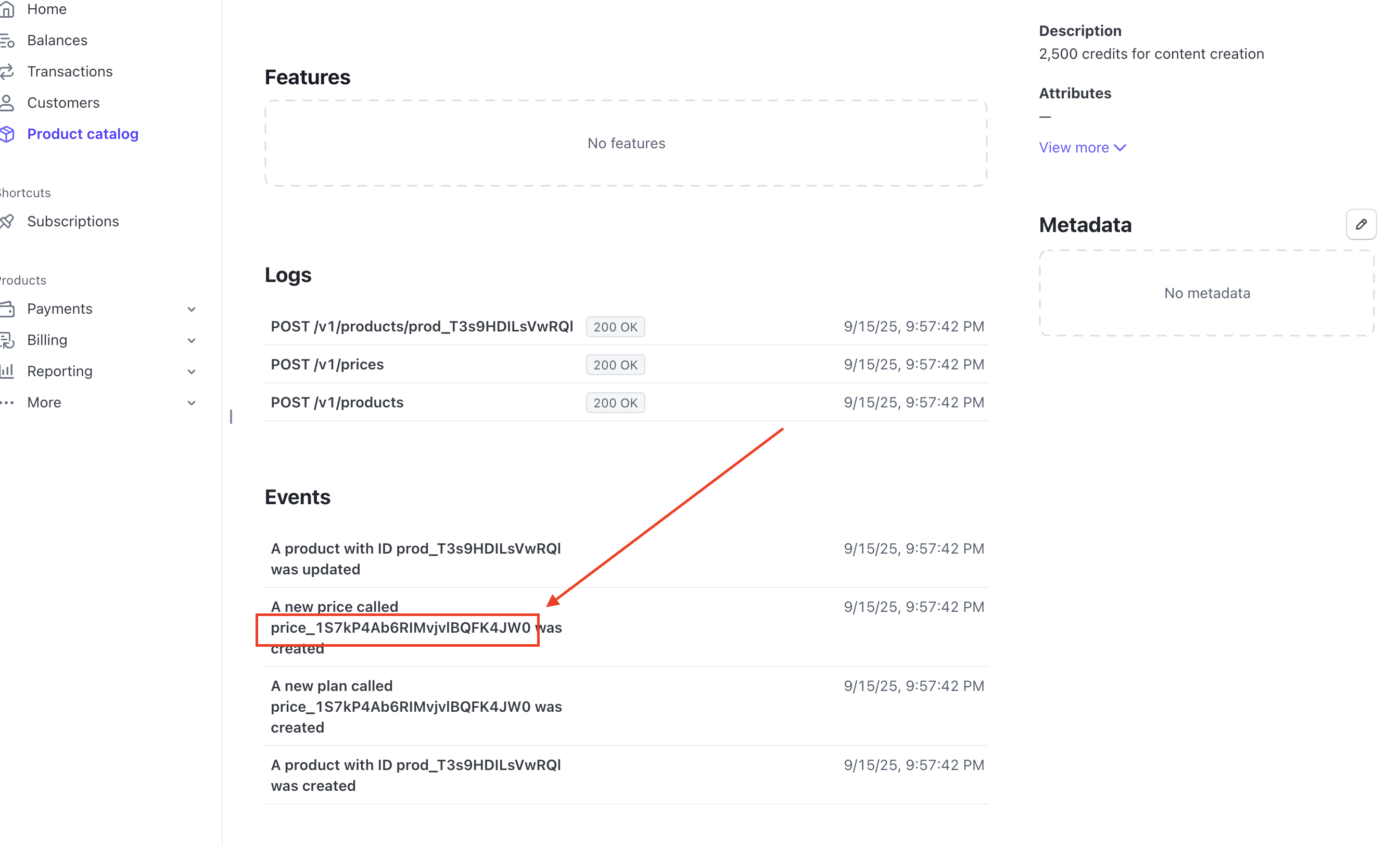The width and height of the screenshot is (1400, 846).
Task: Click the Logs section heading
Action: [x=288, y=275]
